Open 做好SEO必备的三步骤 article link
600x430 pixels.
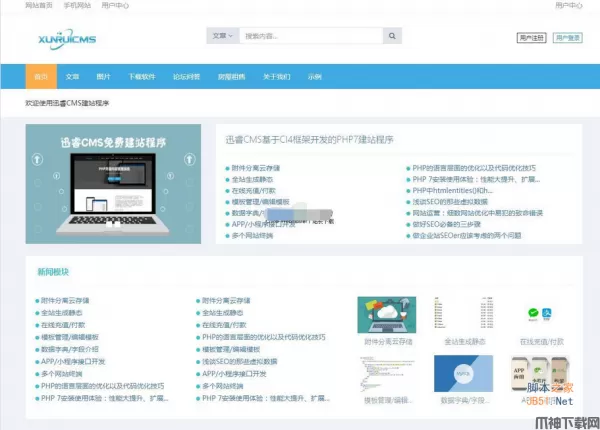click(x=447, y=224)
